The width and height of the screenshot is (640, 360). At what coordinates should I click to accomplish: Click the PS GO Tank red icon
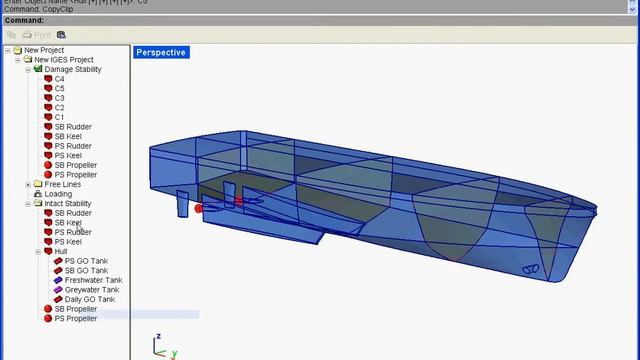click(x=58, y=261)
